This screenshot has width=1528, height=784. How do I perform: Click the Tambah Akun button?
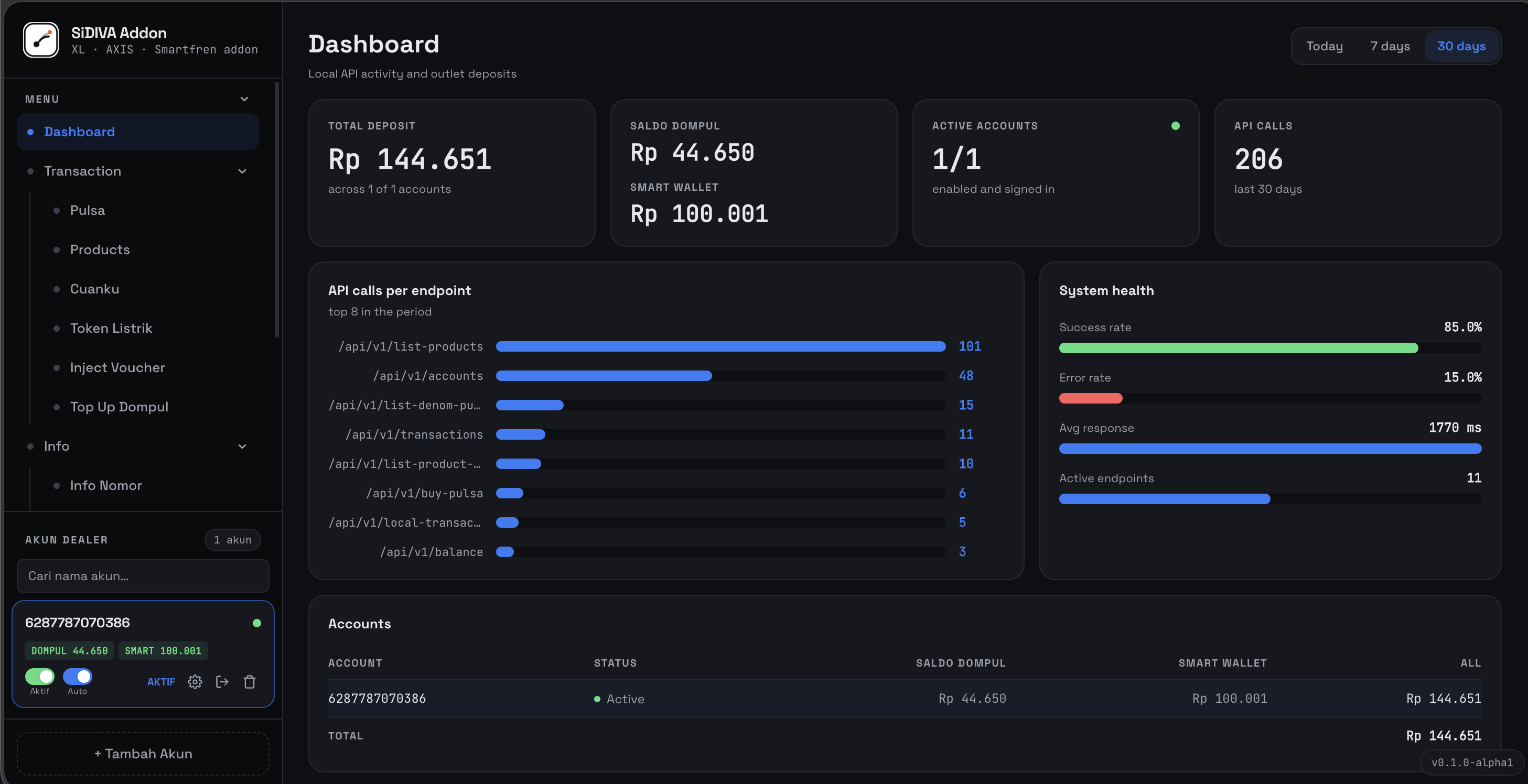(143, 754)
